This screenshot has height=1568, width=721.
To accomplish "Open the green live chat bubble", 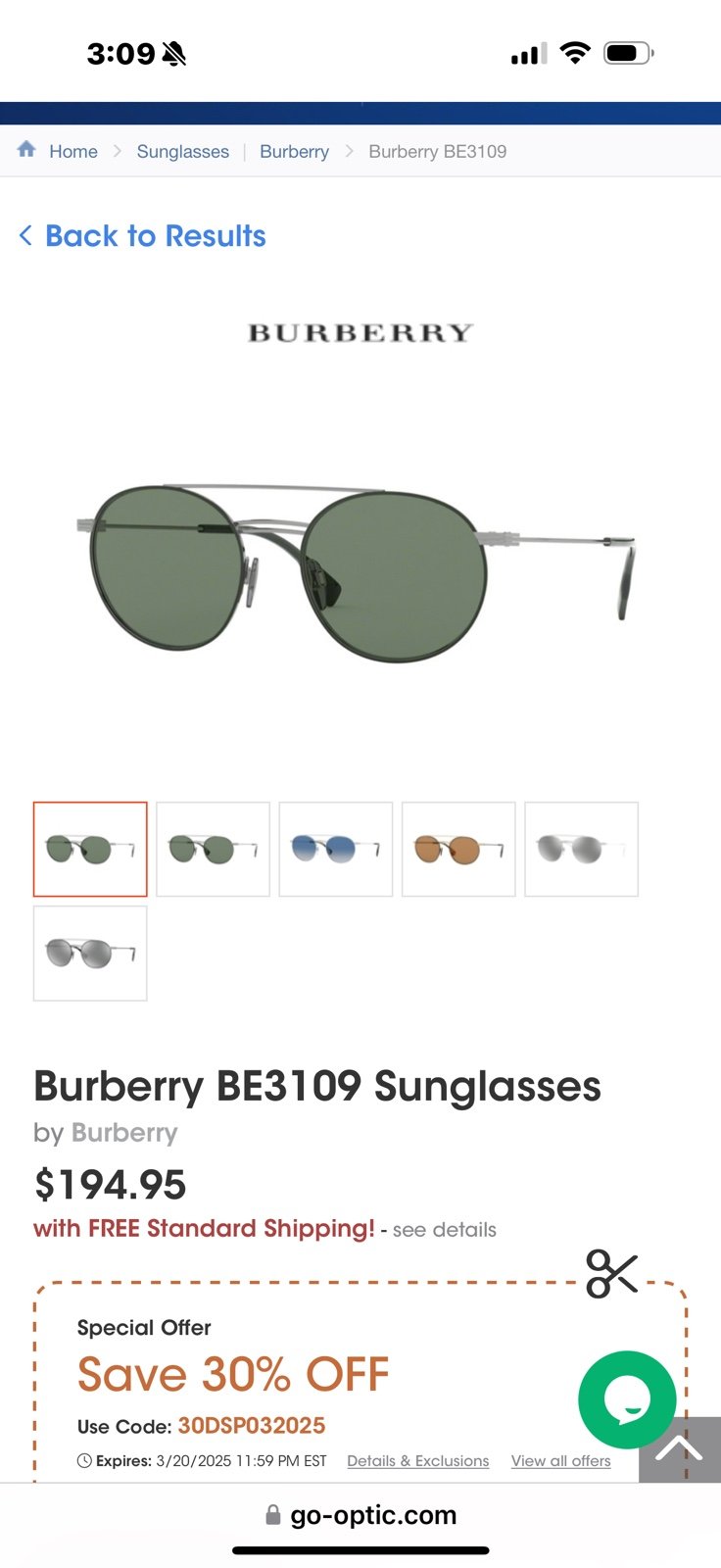I will click(627, 1399).
